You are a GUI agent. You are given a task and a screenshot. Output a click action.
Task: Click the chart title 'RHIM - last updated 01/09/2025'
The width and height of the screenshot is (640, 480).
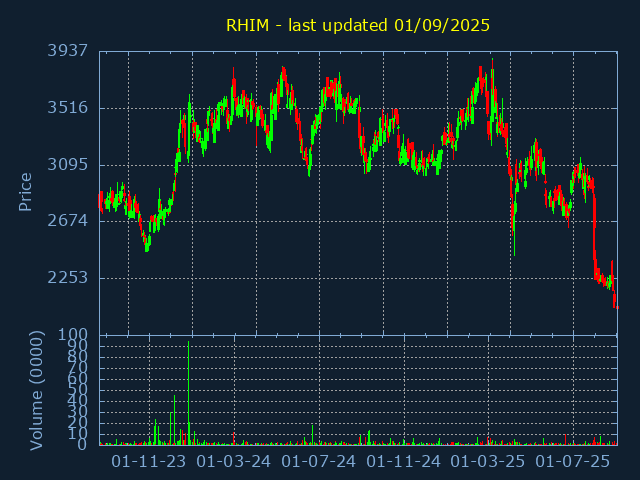(358, 25)
